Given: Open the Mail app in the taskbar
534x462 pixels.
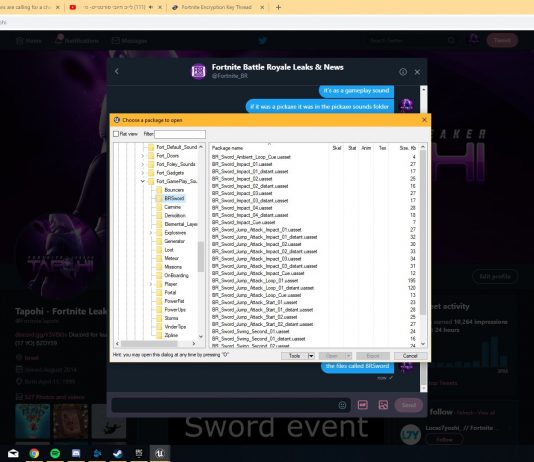Looking at the screenshot, I should 13,453.
